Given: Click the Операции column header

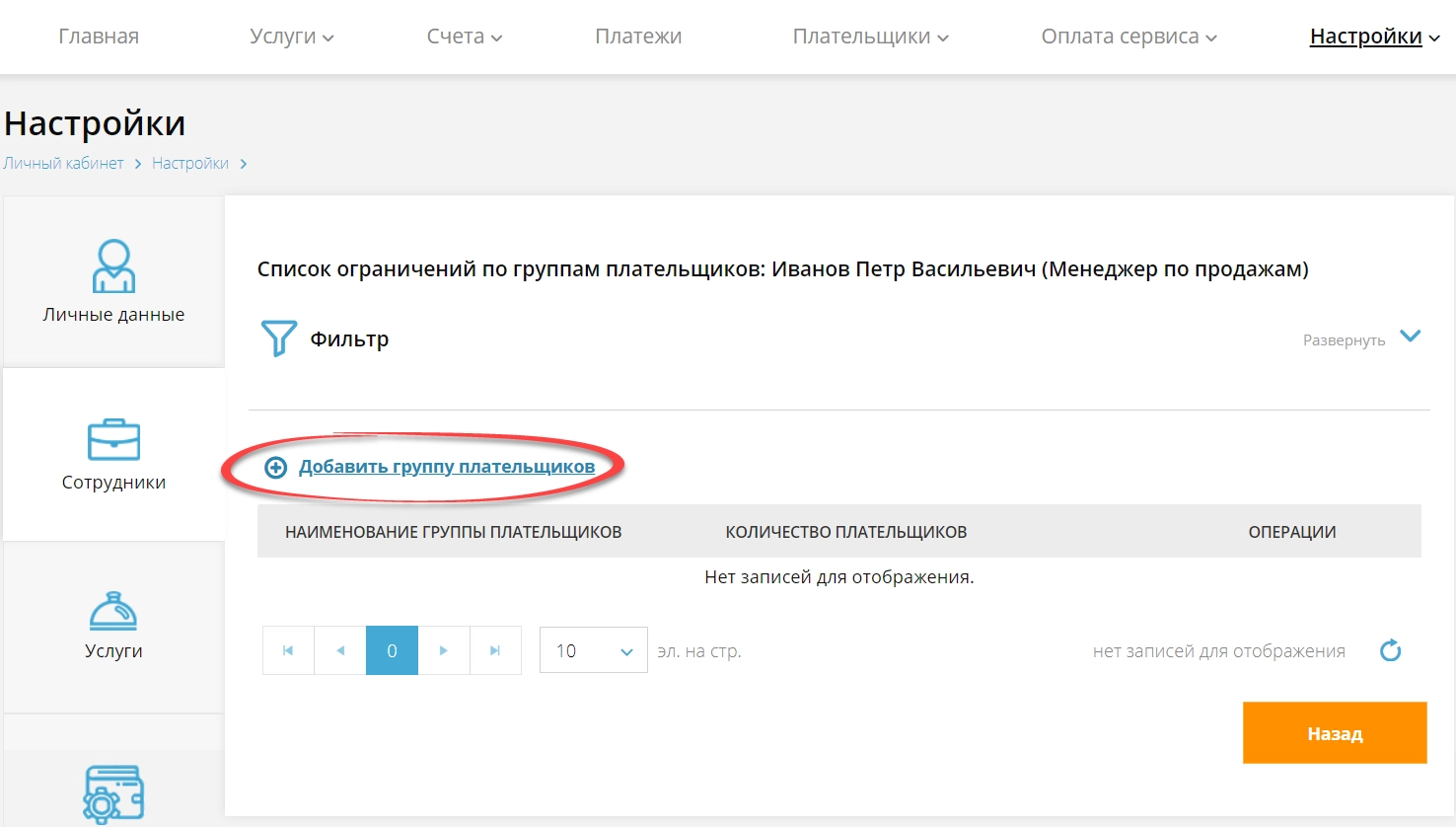Looking at the screenshot, I should 1292,532.
